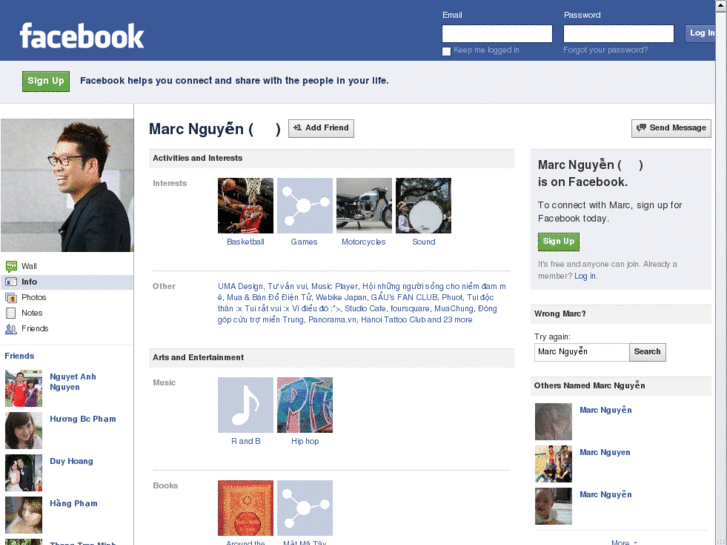This screenshot has width=727, height=545.
Task: Open the Notes icon in sidebar
Action: click(x=11, y=313)
